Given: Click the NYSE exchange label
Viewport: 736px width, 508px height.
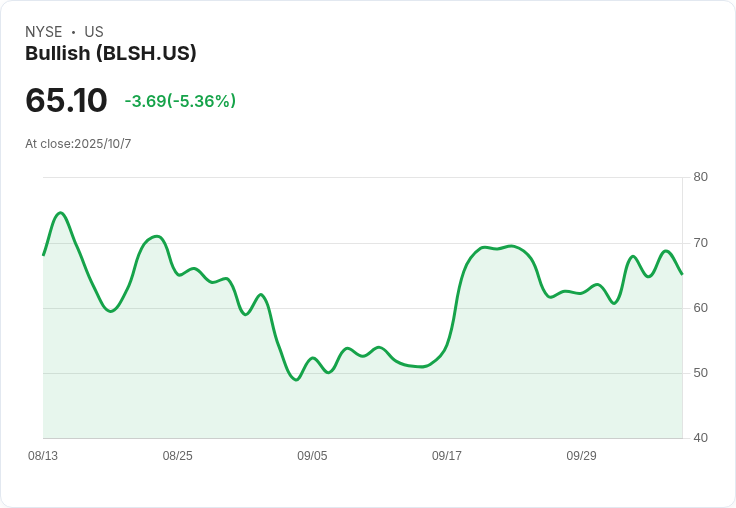Looking at the screenshot, I should [44, 32].
